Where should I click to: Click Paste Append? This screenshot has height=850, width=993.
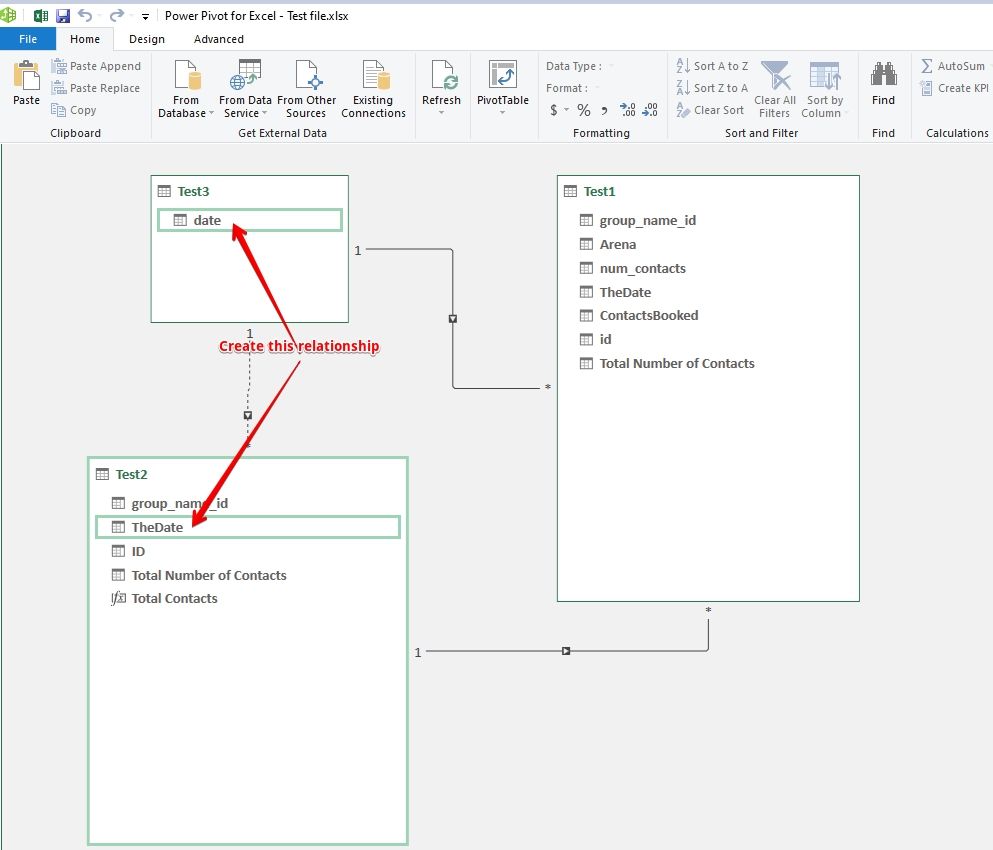(x=96, y=66)
